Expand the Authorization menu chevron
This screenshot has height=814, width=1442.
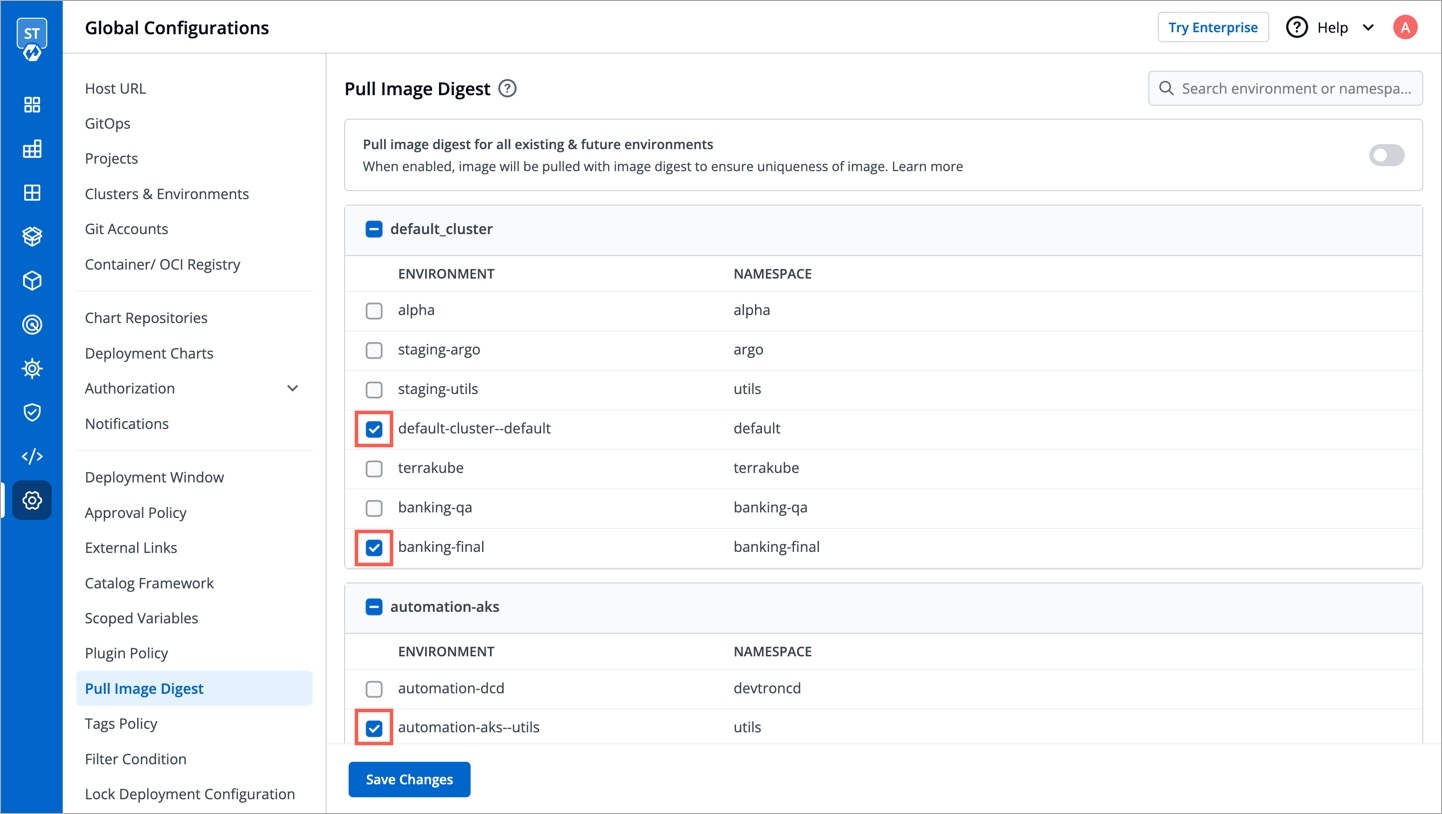pyautogui.click(x=293, y=389)
